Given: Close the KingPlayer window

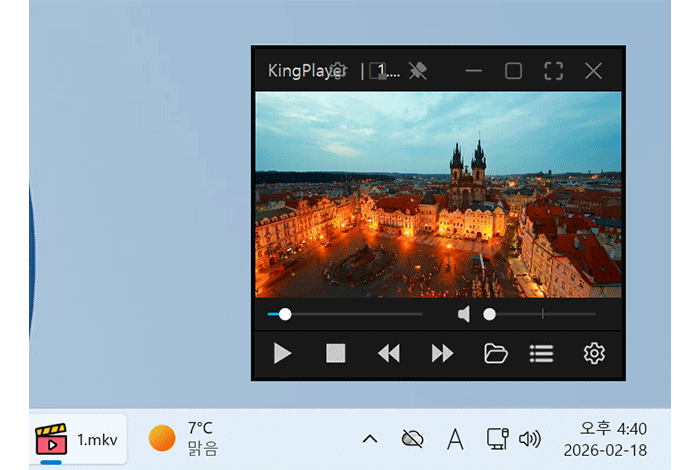Looking at the screenshot, I should (593, 71).
